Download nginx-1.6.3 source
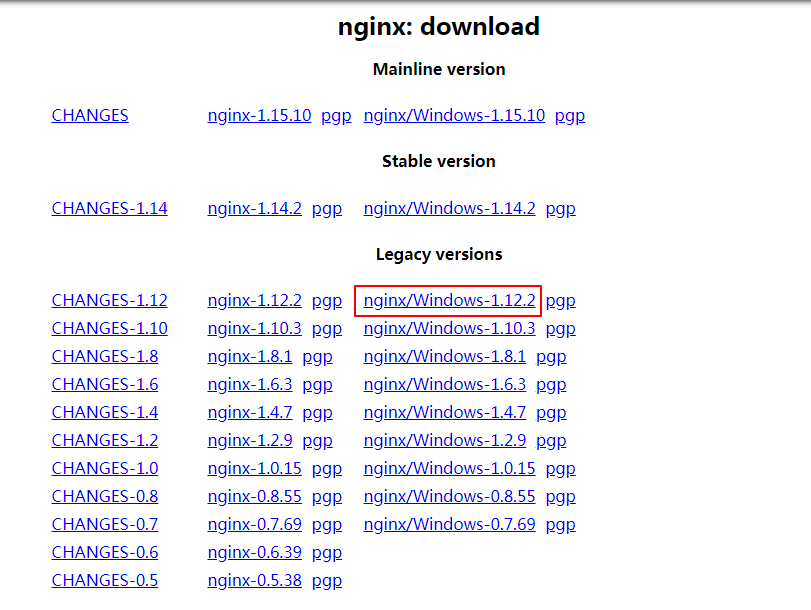The width and height of the screenshot is (811, 610). tap(250, 384)
